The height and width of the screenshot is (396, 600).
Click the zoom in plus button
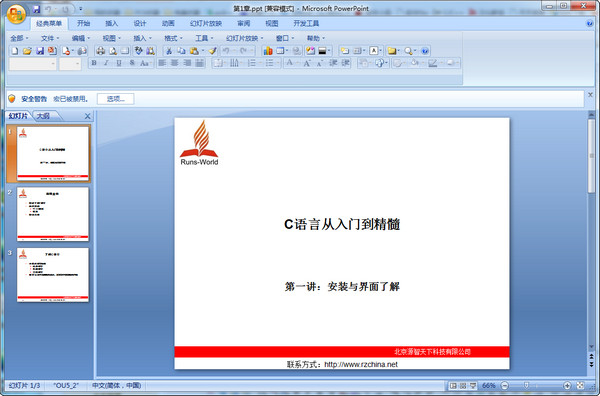[x=567, y=386]
